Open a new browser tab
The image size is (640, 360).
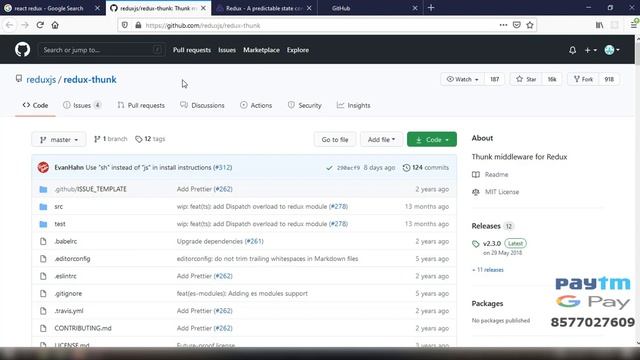[x=431, y=8]
